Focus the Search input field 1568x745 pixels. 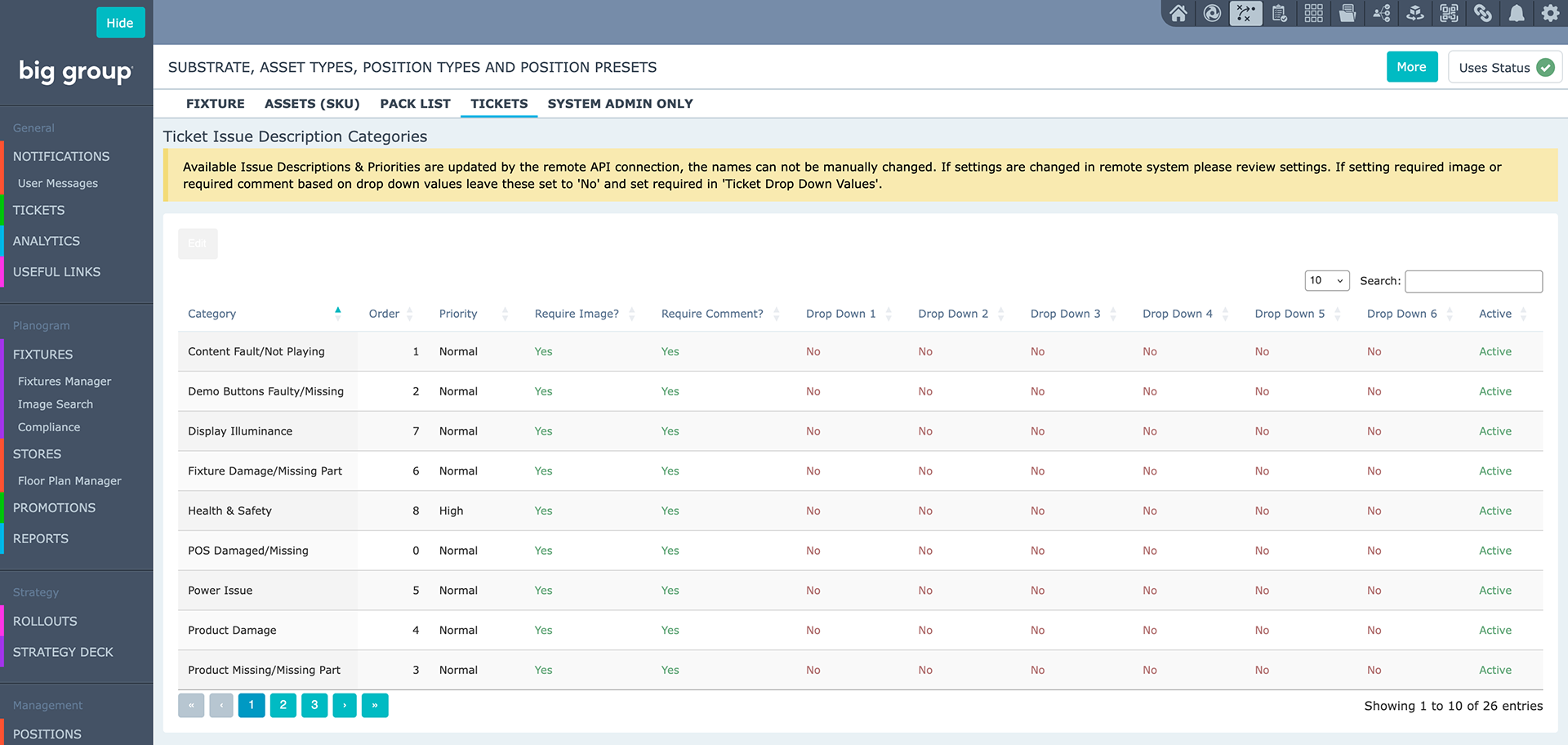pyautogui.click(x=1473, y=281)
